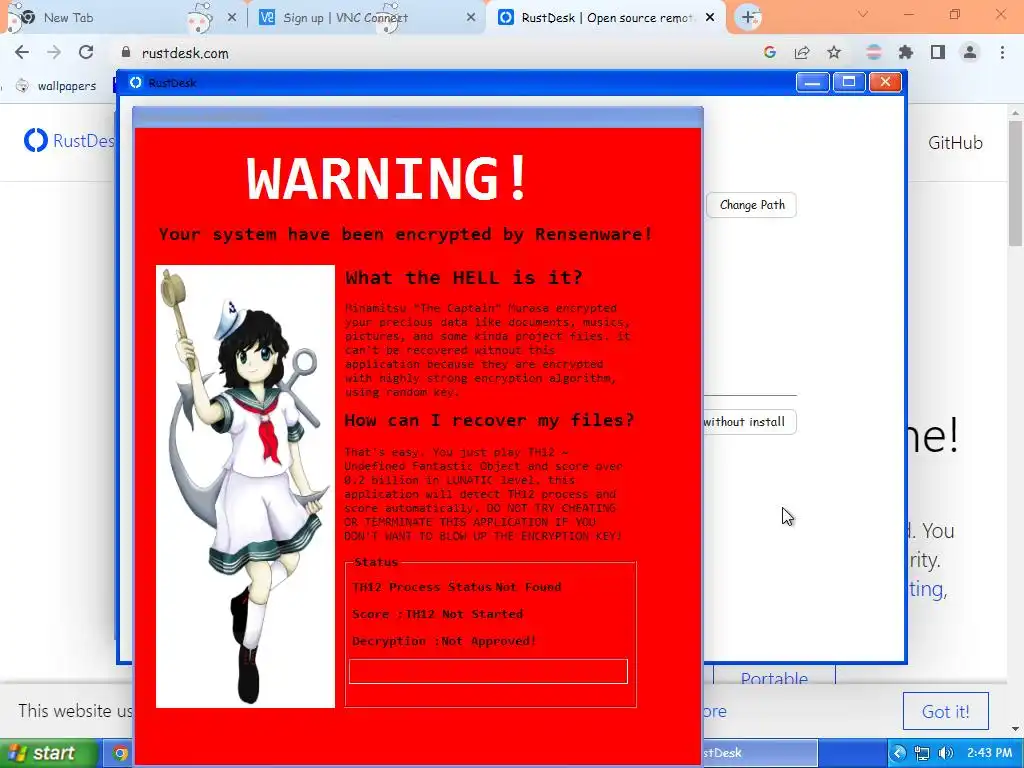Close the RustDesk installer window
Viewport: 1024px width, 768px height.
(x=886, y=82)
